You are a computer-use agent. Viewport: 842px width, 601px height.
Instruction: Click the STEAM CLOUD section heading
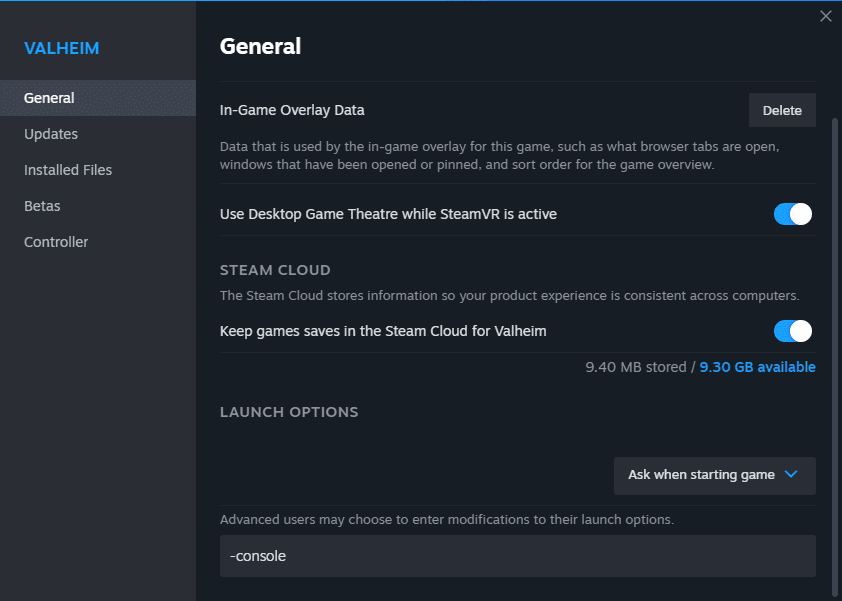(x=275, y=270)
